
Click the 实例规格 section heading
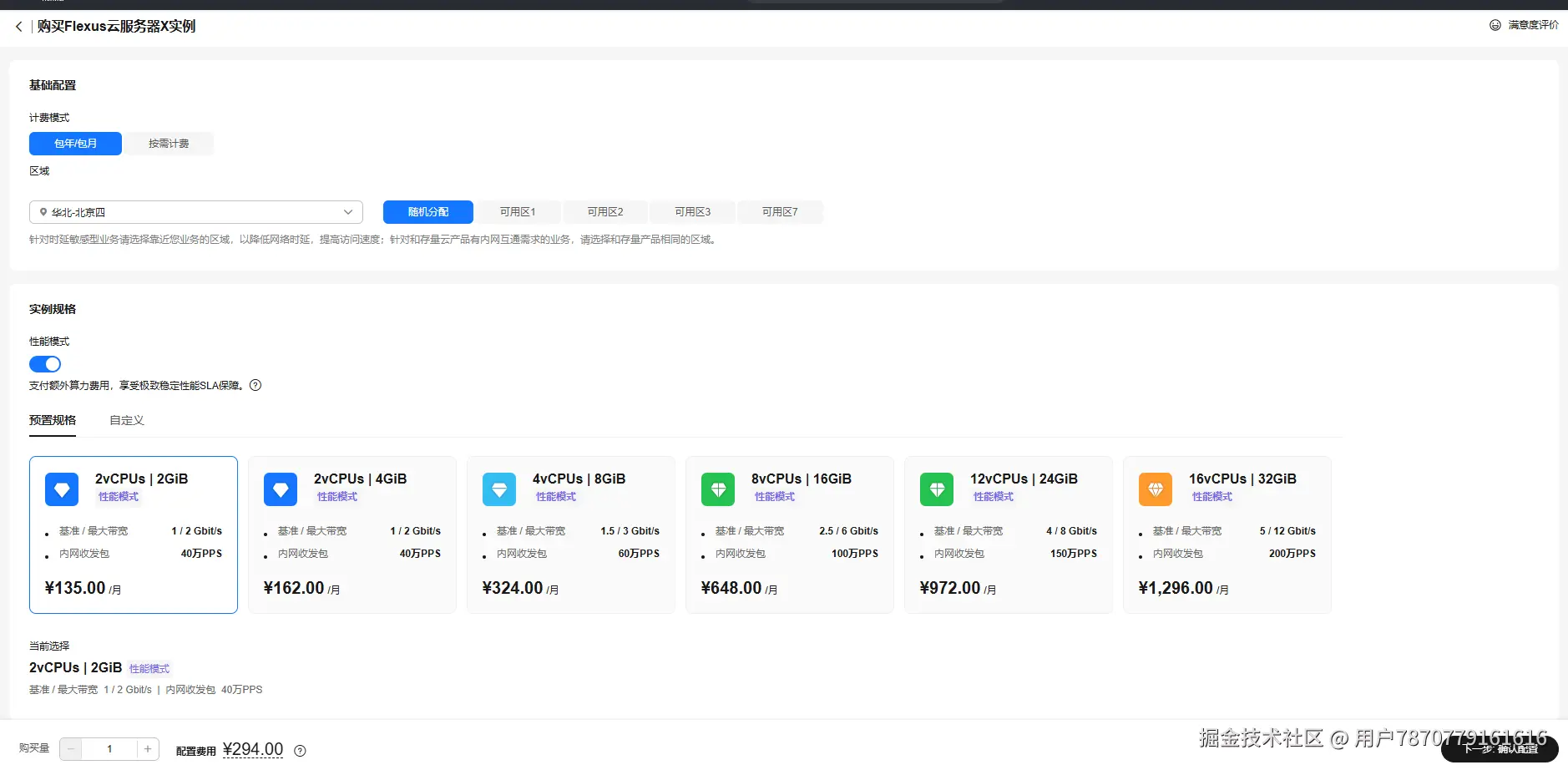53,309
